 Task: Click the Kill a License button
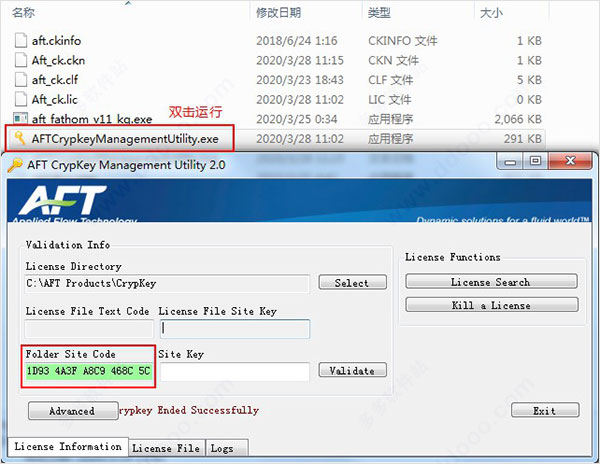pyautogui.click(x=491, y=305)
